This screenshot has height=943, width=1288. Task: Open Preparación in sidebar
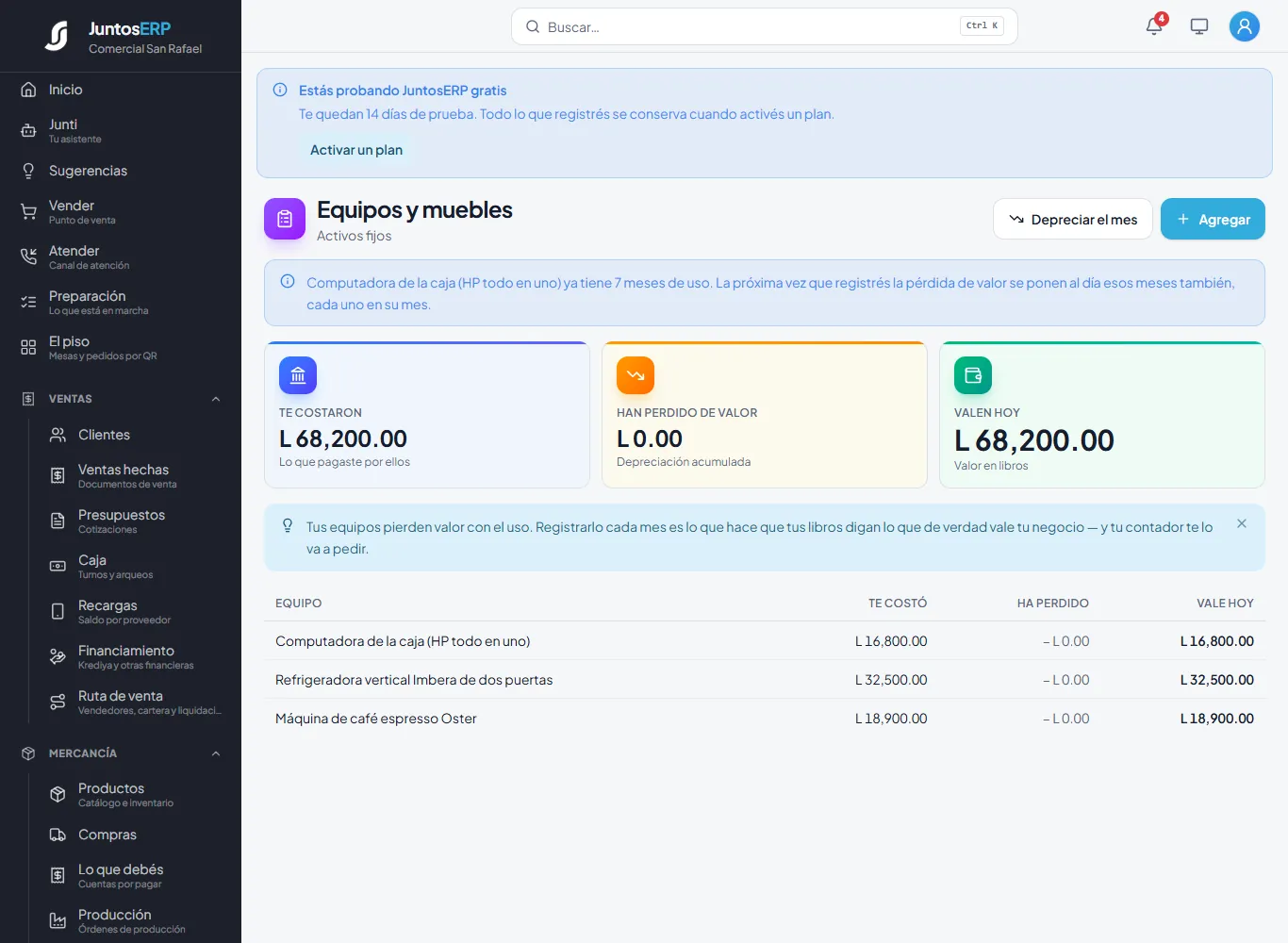[121, 302]
